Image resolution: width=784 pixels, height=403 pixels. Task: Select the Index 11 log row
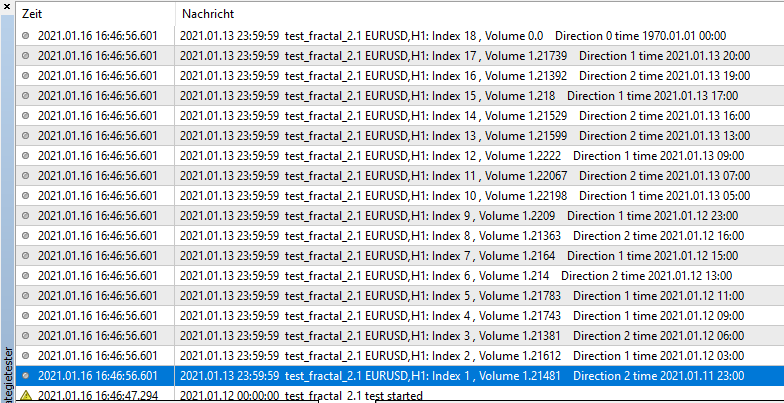point(400,176)
